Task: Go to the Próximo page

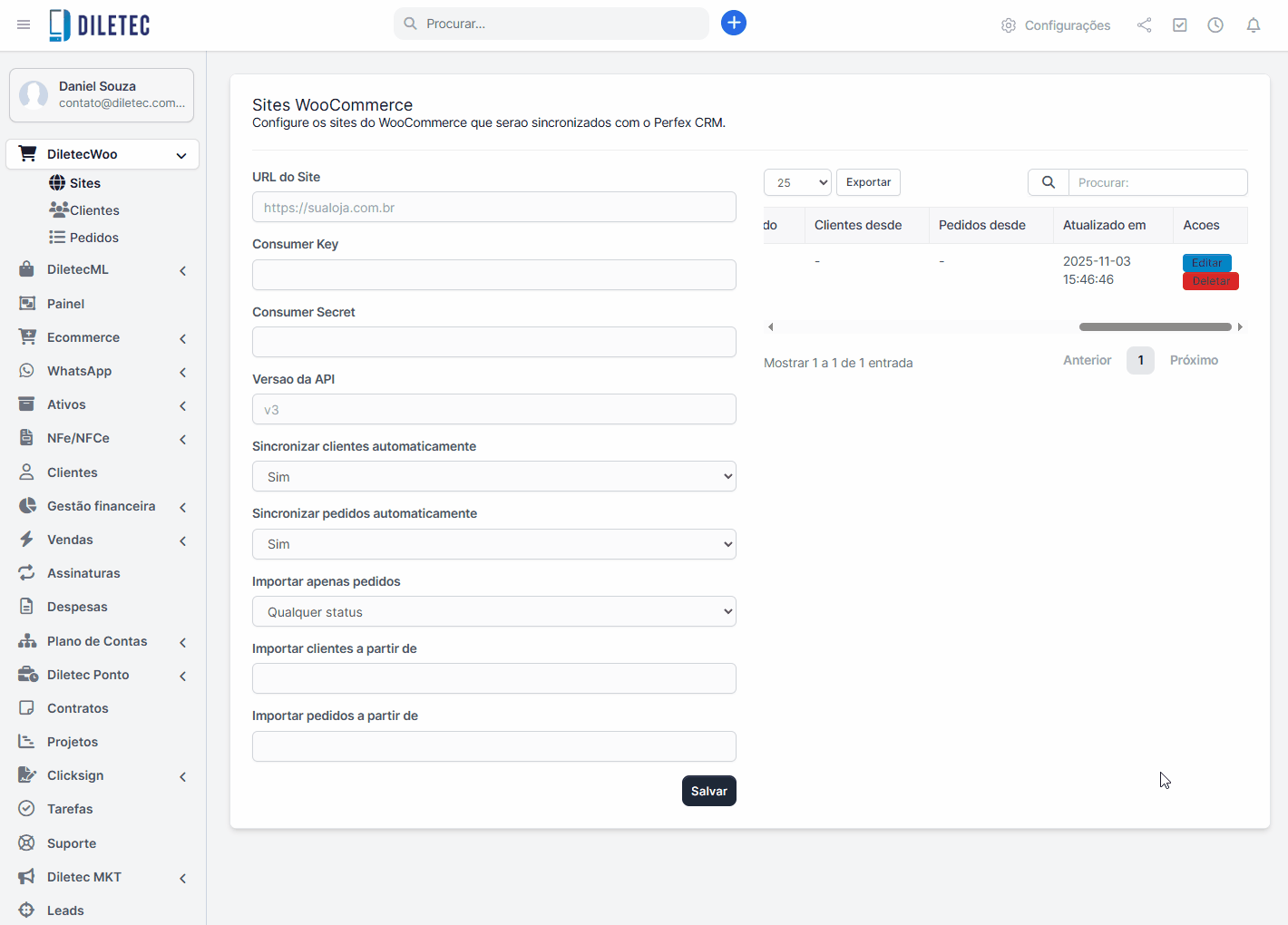Action: 1194,360
